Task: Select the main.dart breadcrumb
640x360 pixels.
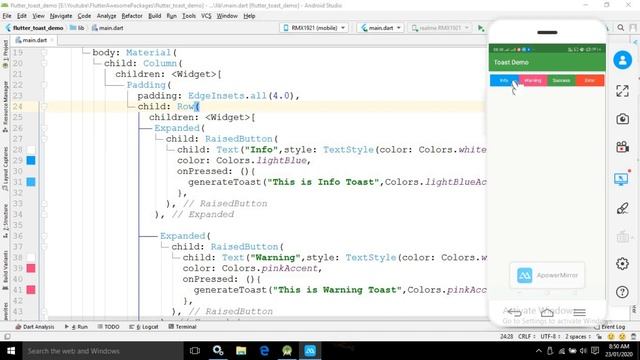Action: [107, 28]
